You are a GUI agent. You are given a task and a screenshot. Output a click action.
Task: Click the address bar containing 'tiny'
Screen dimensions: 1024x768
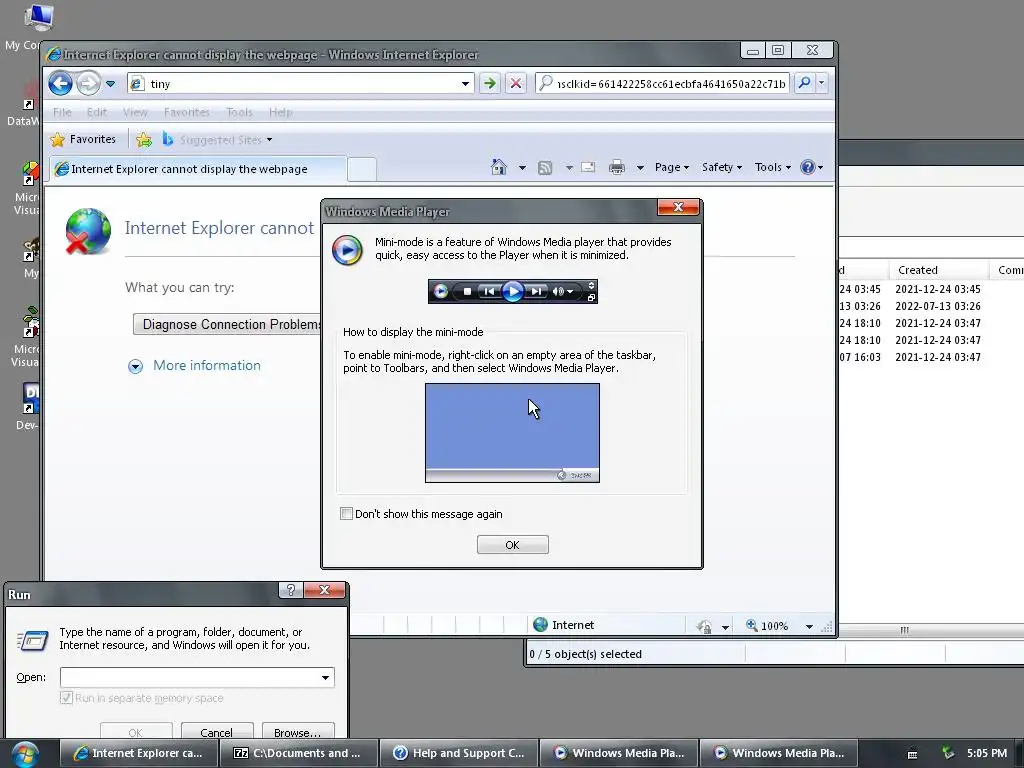(294, 84)
